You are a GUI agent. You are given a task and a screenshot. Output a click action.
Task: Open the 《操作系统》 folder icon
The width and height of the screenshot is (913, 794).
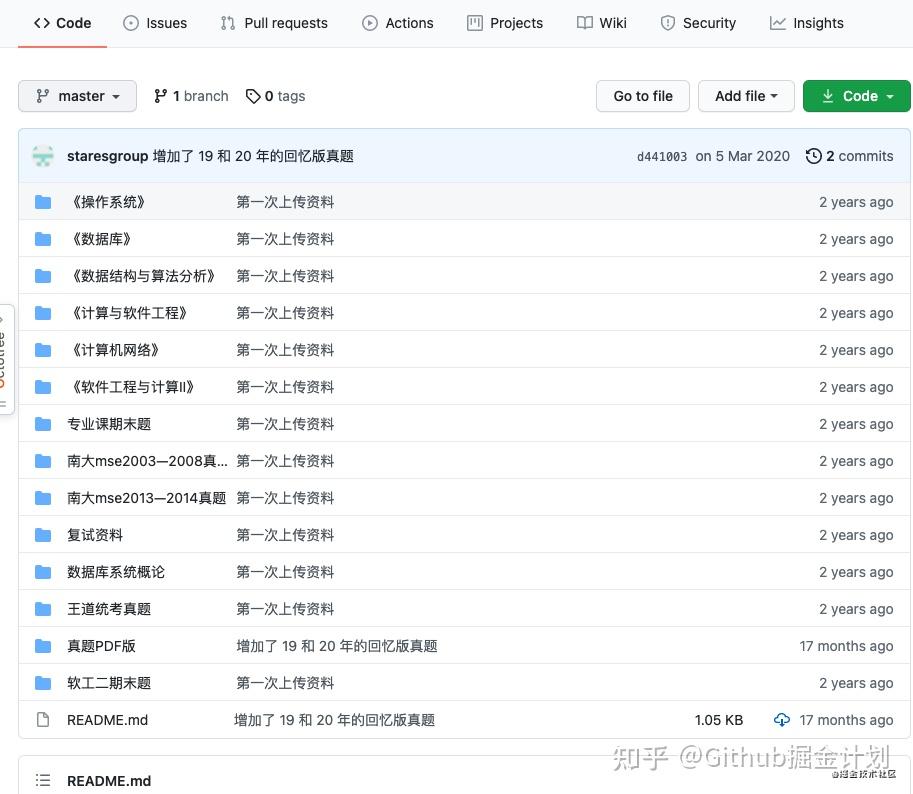[43, 202]
